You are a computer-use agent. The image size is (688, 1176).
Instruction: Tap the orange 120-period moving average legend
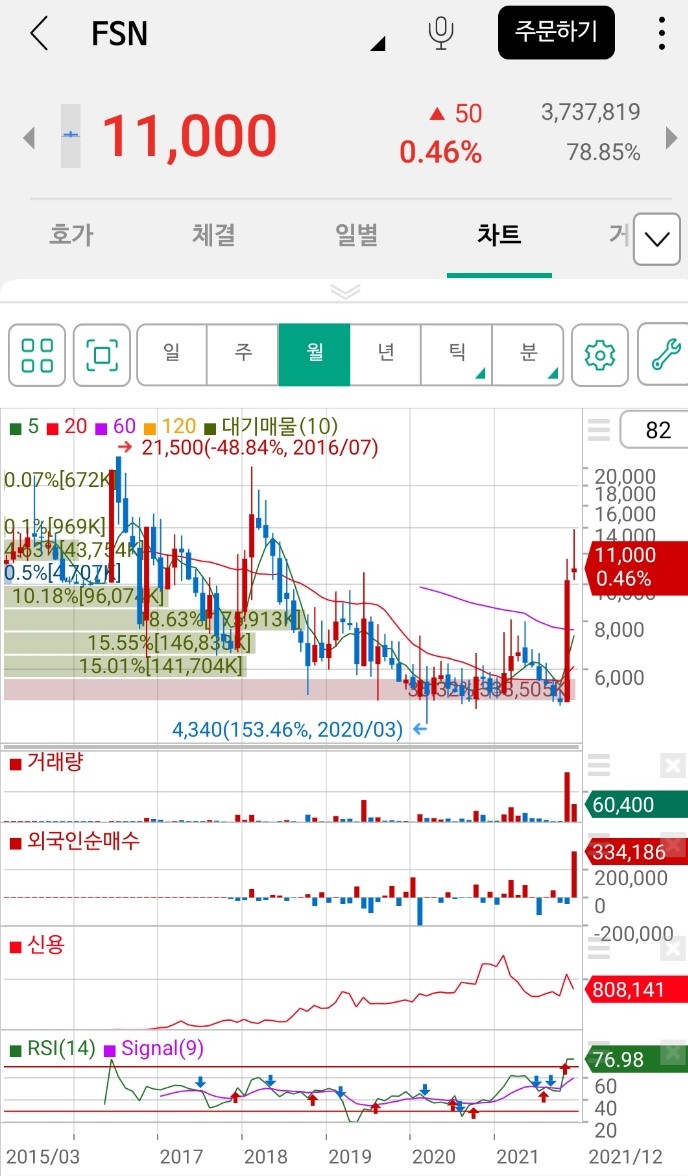point(170,427)
